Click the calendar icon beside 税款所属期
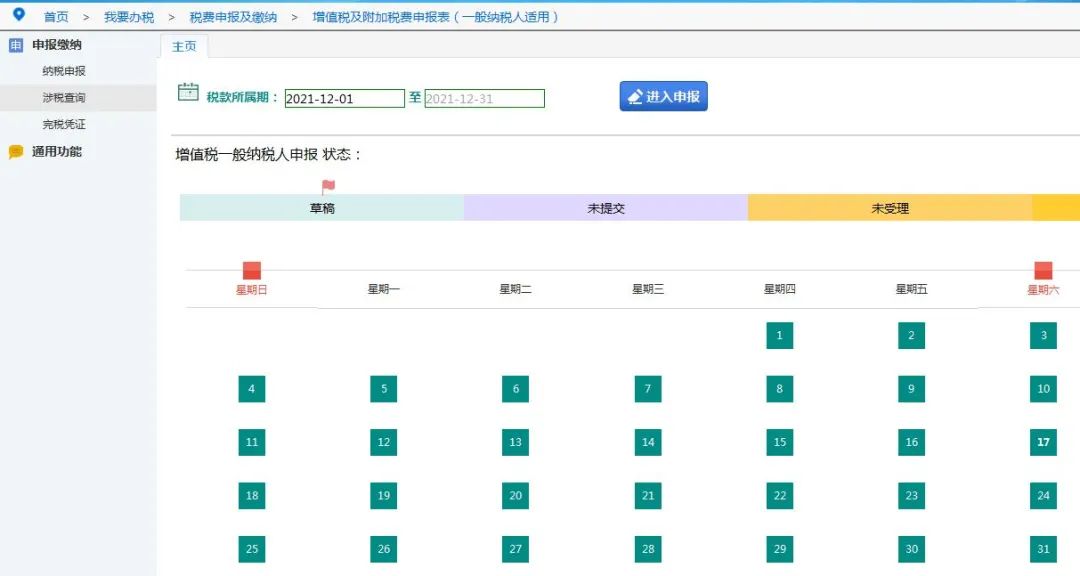Screen dimensions: 1080x576 pyautogui.click(x=188, y=92)
